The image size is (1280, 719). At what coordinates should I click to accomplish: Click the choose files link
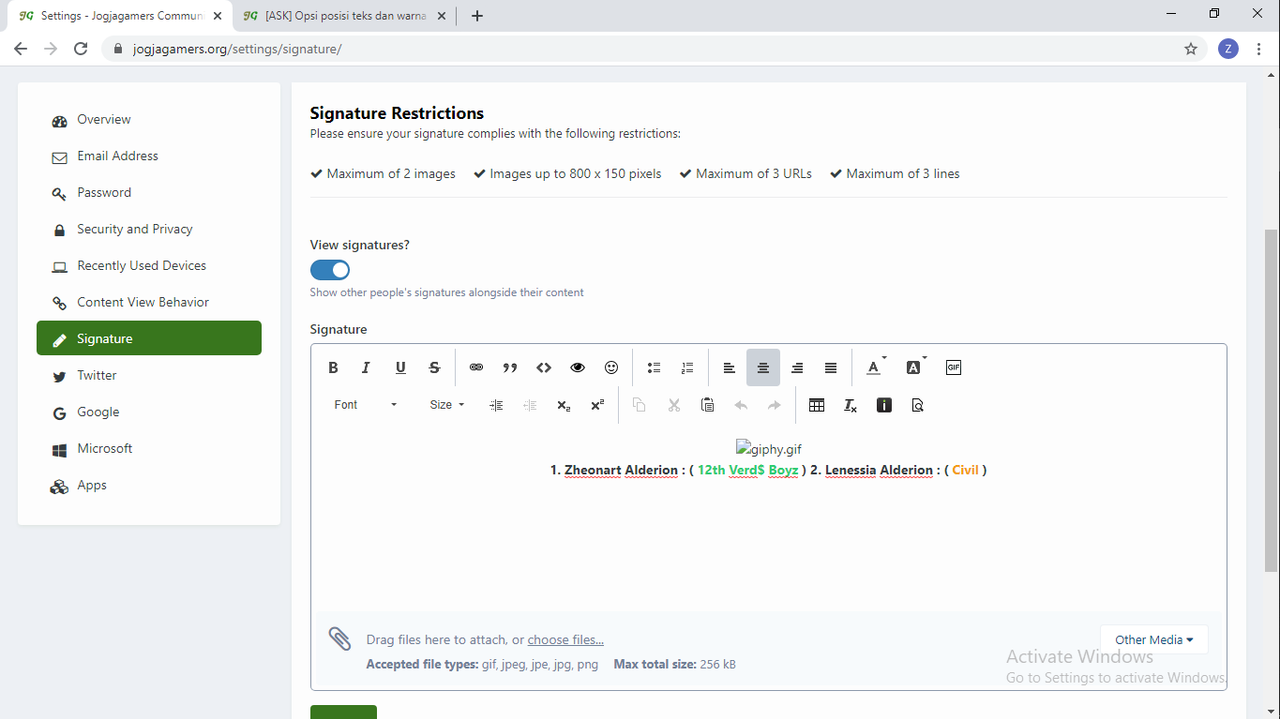(x=566, y=640)
